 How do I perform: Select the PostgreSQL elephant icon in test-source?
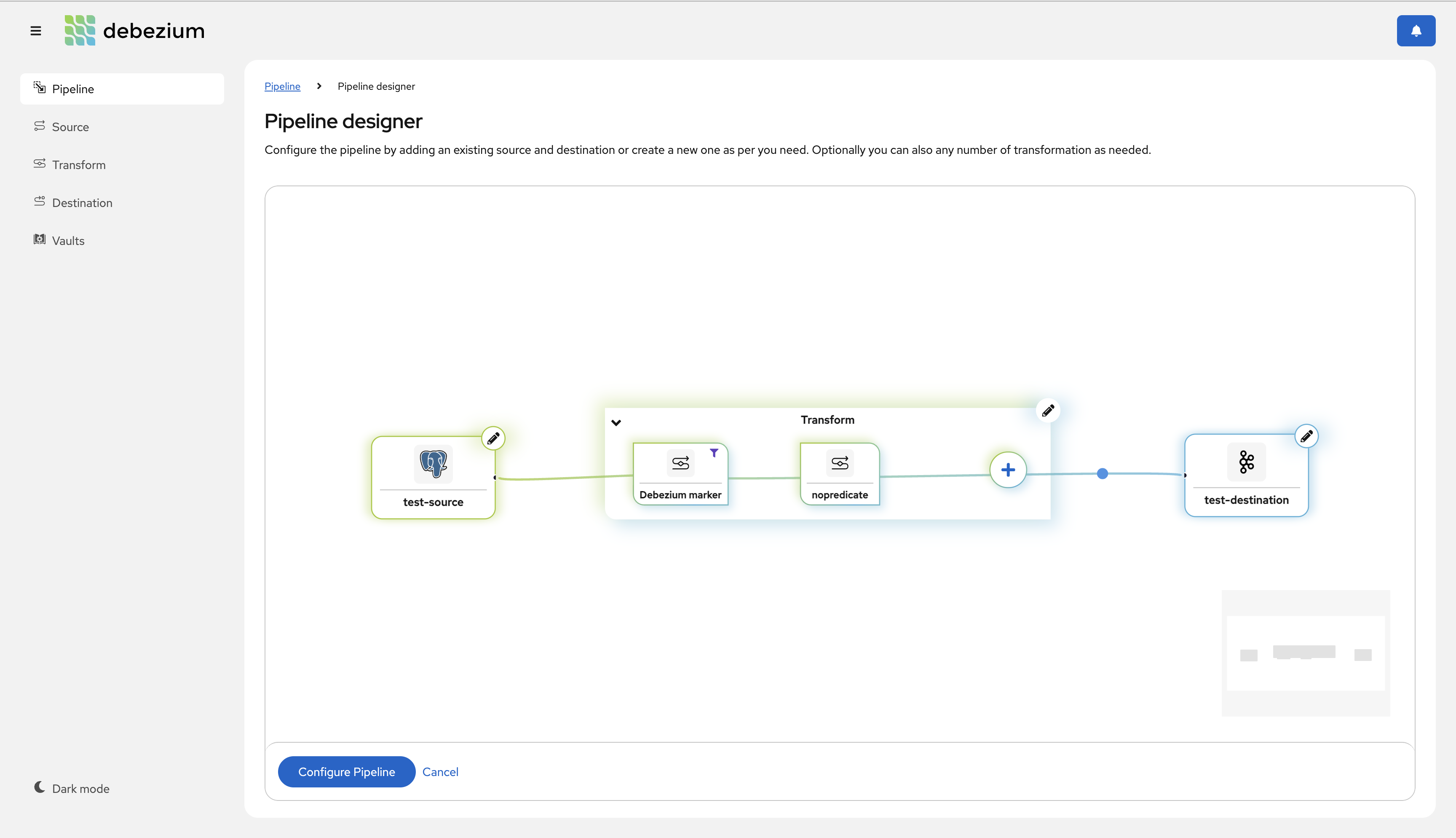coord(433,463)
